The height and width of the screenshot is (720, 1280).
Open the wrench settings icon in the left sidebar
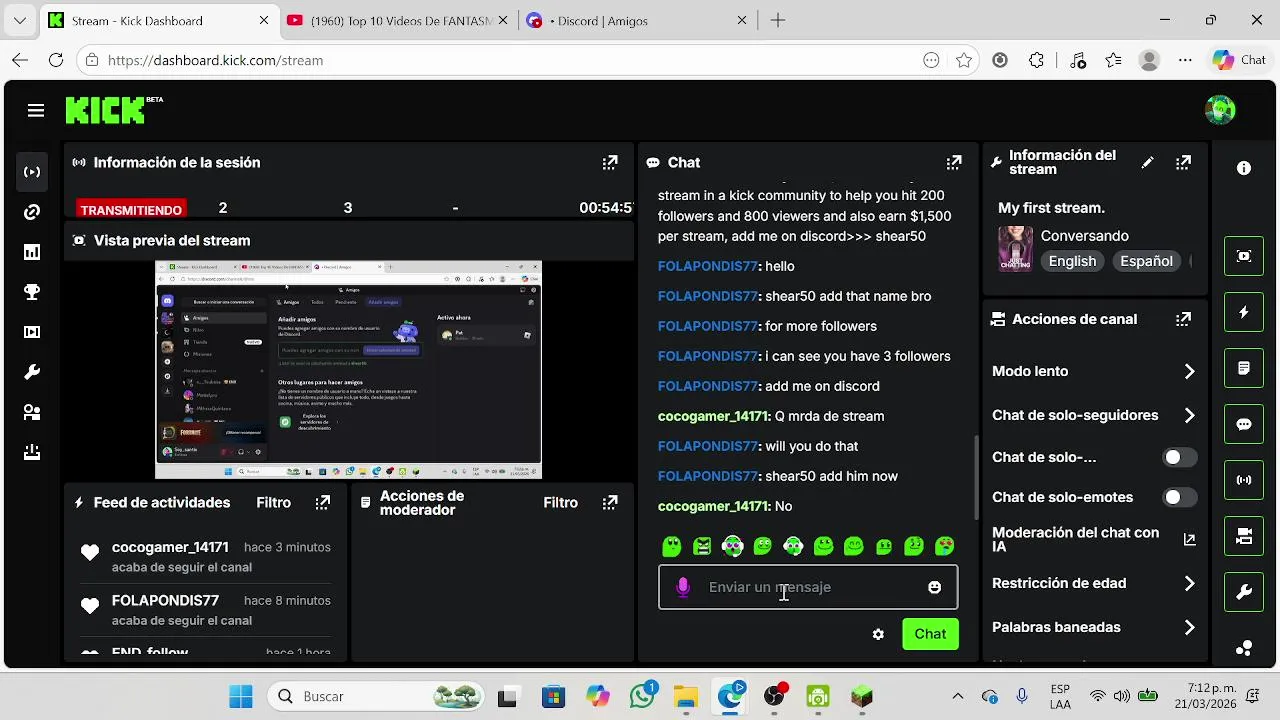[x=32, y=372]
